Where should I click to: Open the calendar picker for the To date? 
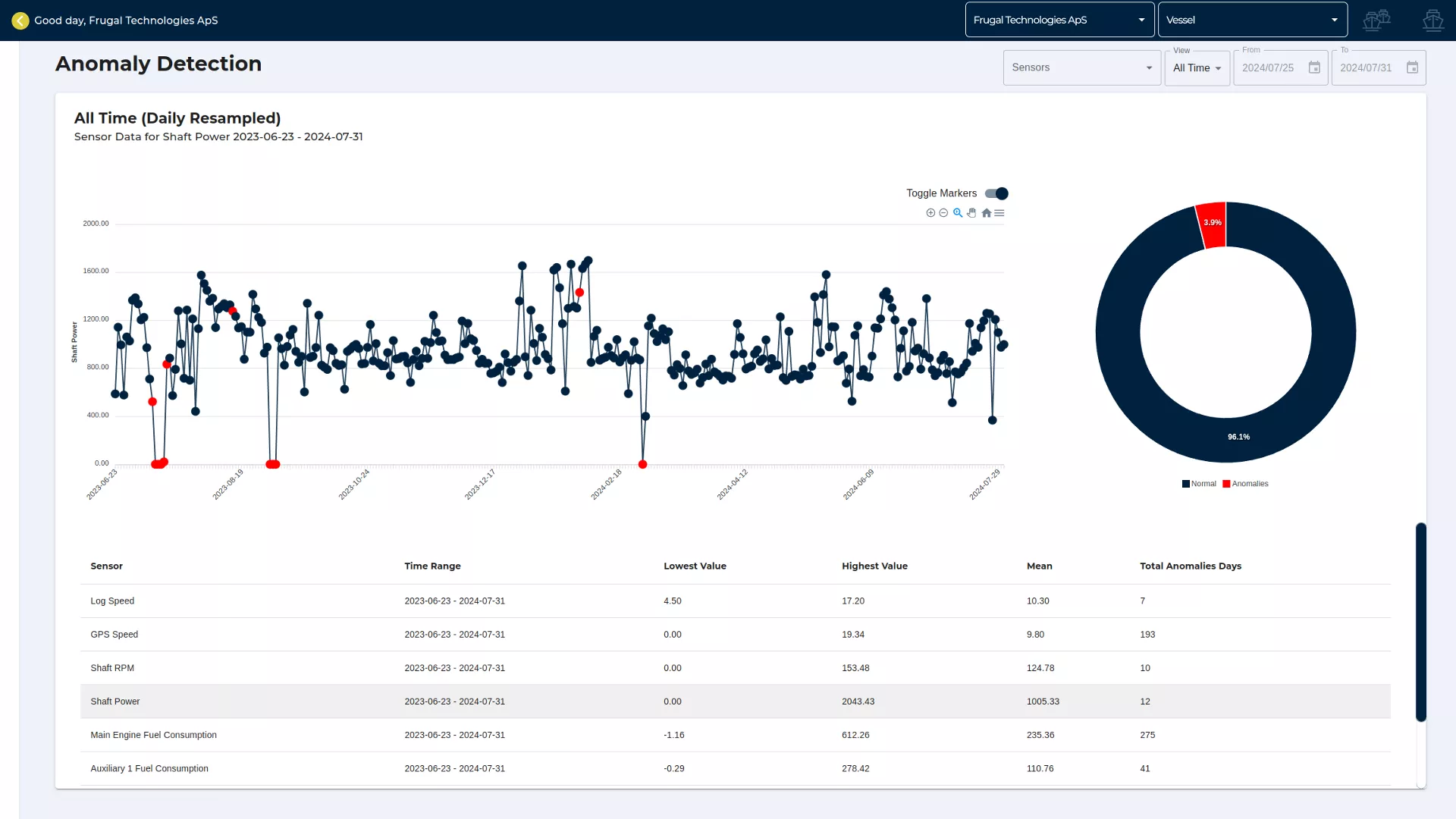[x=1414, y=67]
